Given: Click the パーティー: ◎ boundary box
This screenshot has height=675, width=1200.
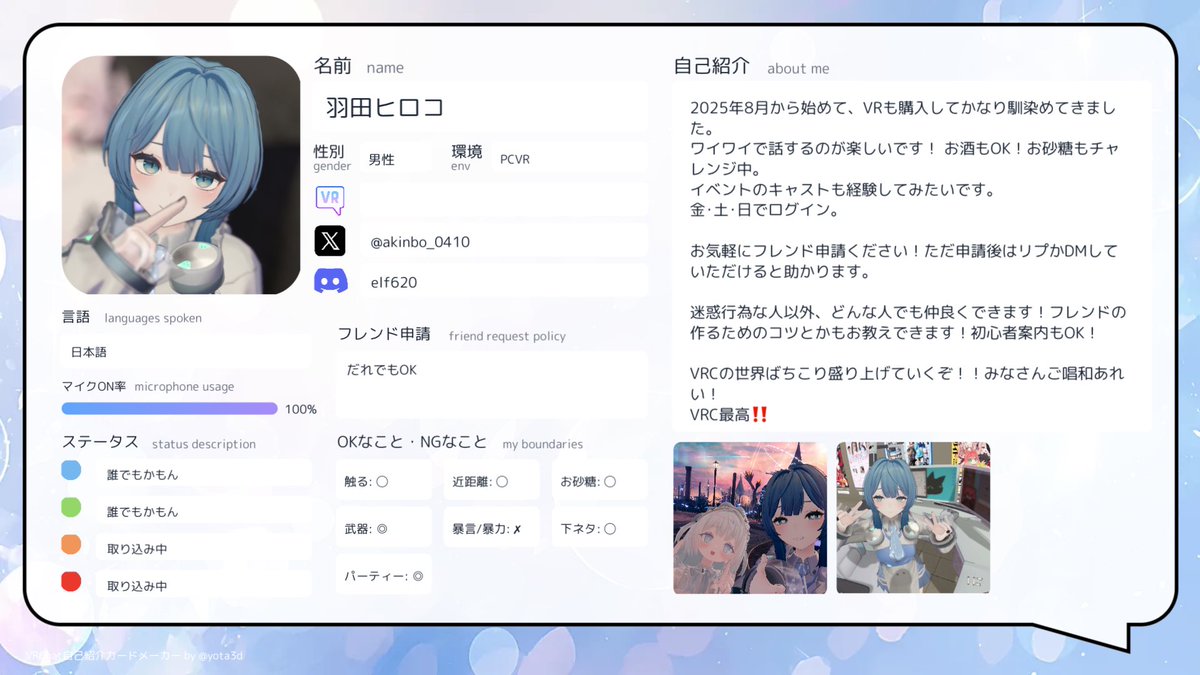Looking at the screenshot, I should click(384, 575).
